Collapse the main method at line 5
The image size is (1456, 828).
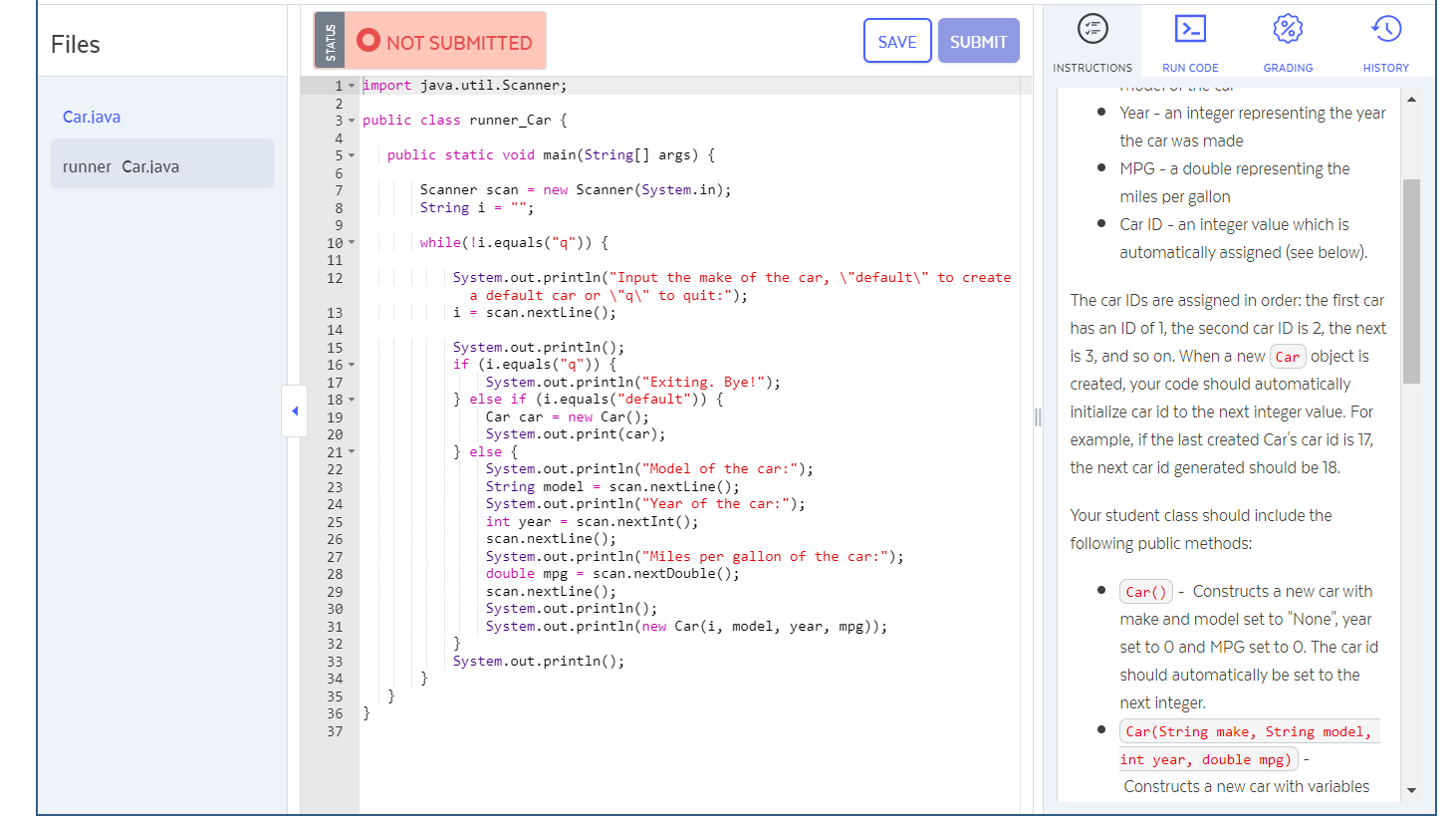pos(352,154)
